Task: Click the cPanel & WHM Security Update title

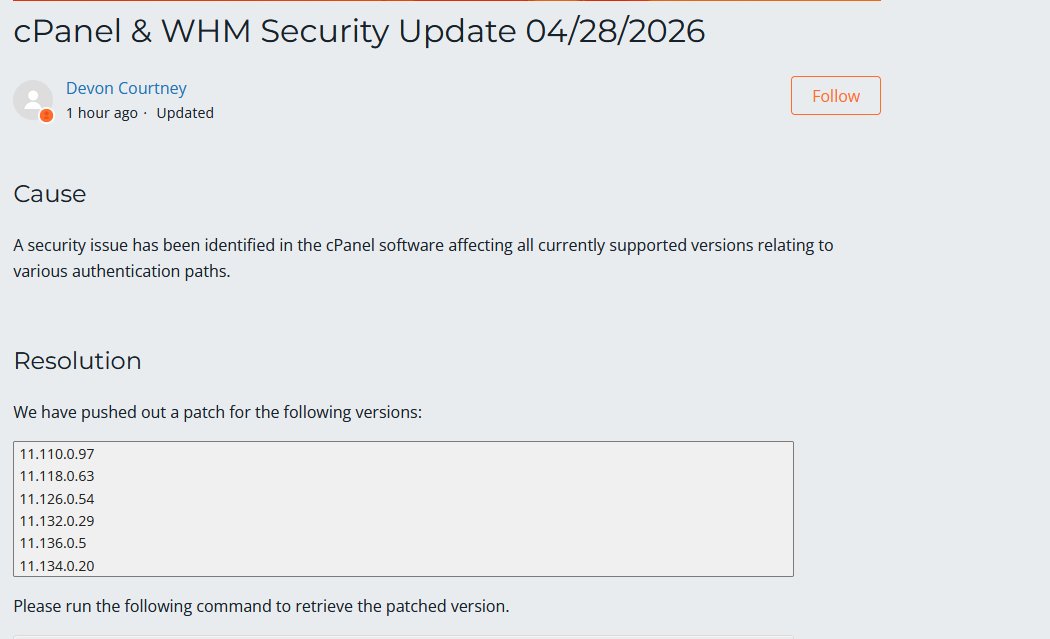Action: tap(359, 31)
